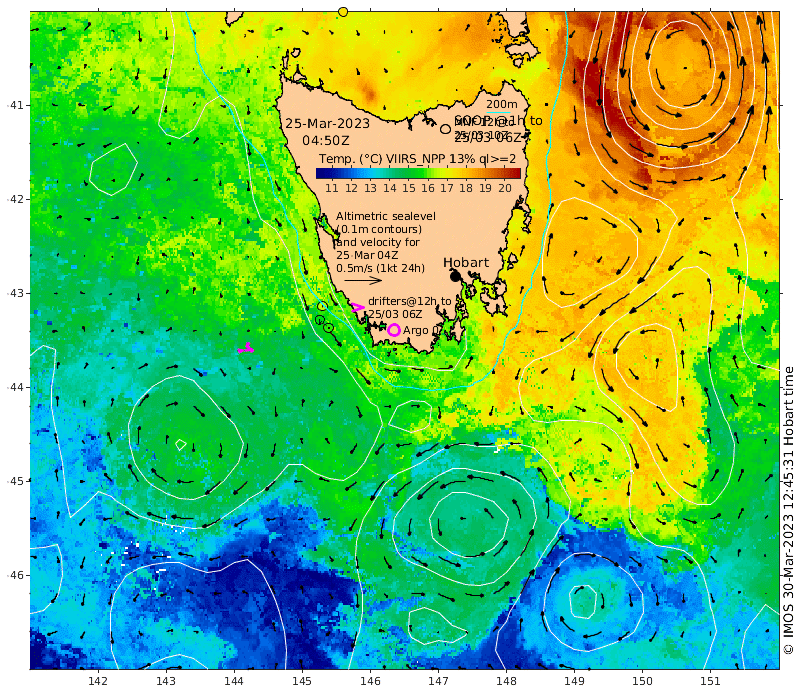Image resolution: width=800 pixels, height=700 pixels.
Task: Click the dark blue end of the temperature colorbar
Action: 321,173
